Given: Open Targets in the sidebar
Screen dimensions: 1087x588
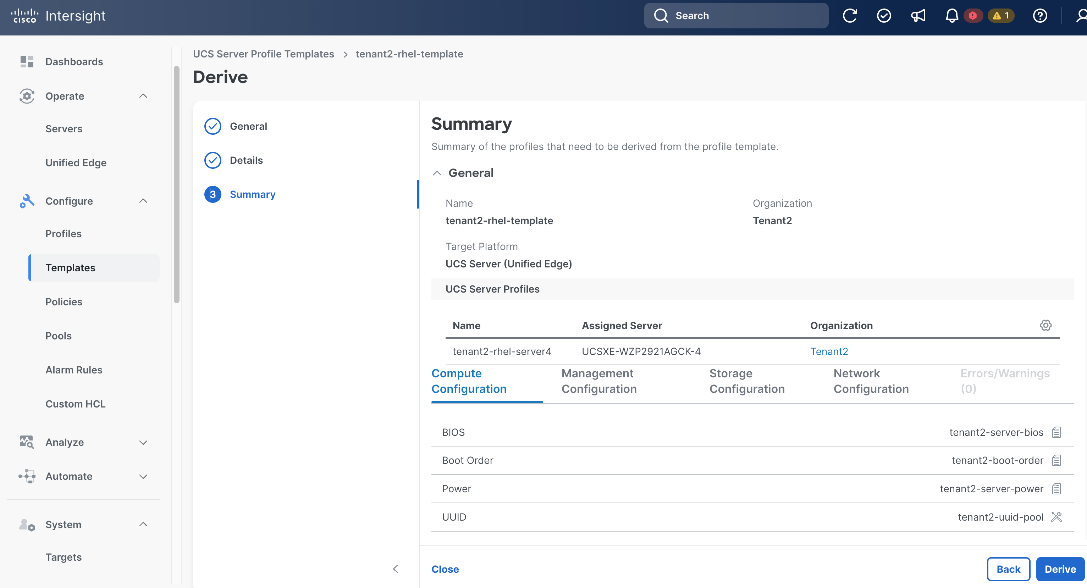Looking at the screenshot, I should (x=64, y=557).
